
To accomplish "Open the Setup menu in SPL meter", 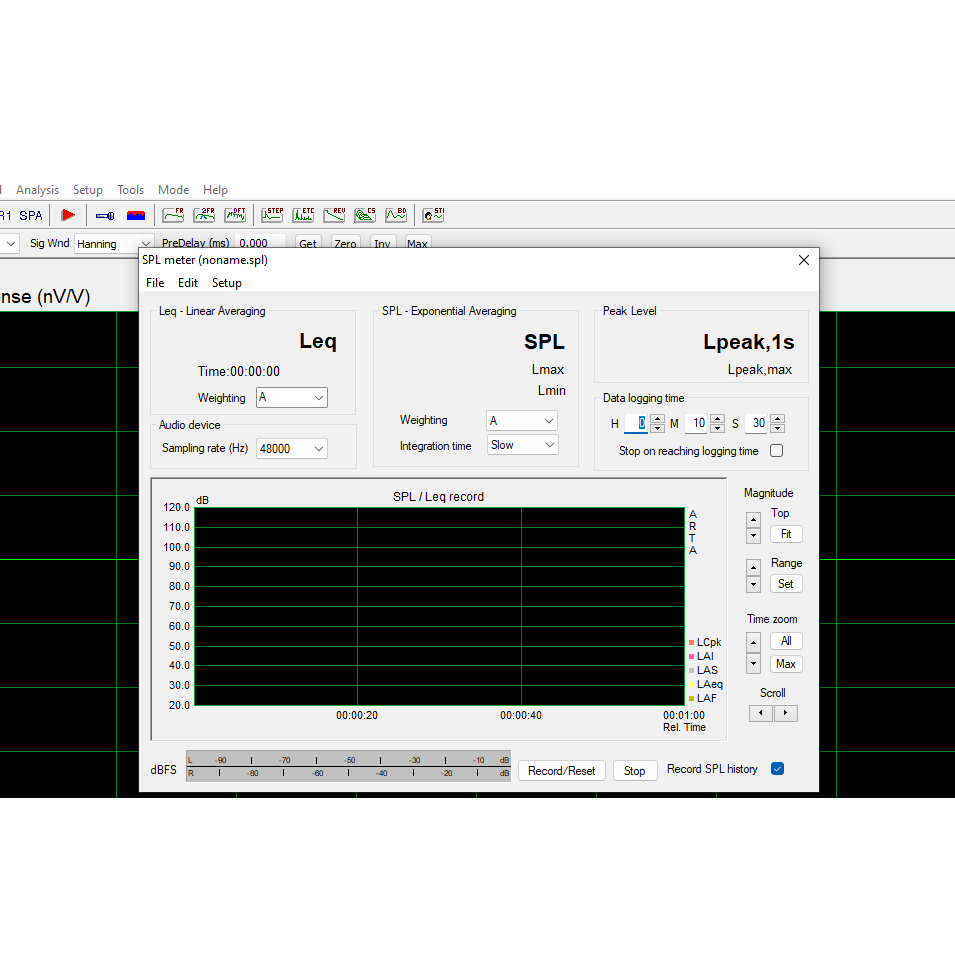I will (226, 282).
